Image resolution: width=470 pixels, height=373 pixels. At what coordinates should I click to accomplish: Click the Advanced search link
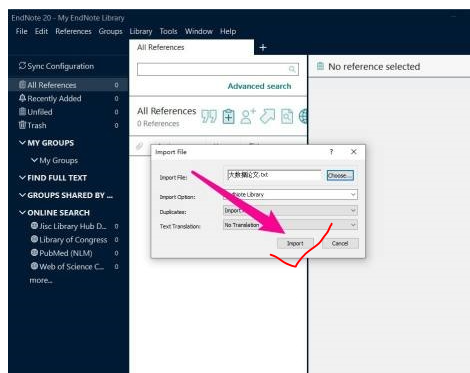pyautogui.click(x=259, y=86)
